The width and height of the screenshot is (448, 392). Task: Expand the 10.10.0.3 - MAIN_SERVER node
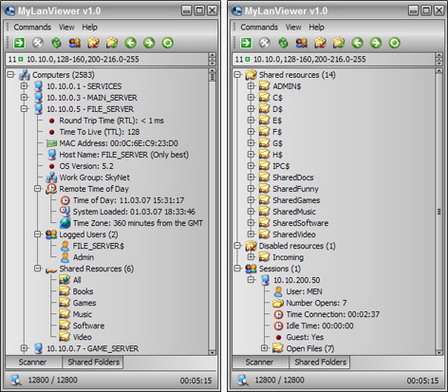click(24, 97)
